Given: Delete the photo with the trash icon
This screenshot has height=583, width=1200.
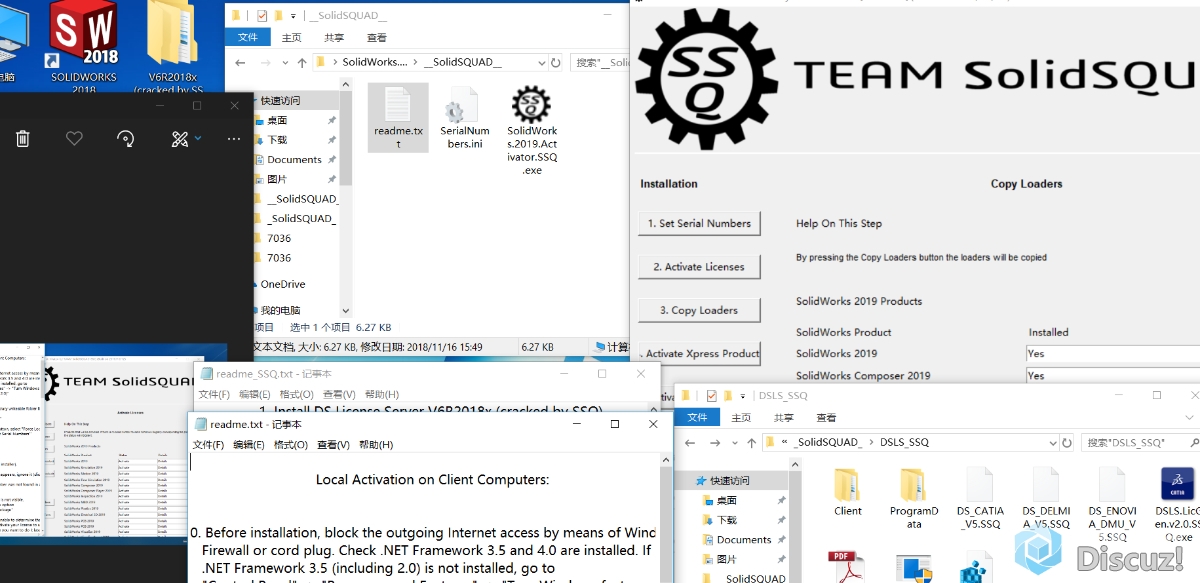Looking at the screenshot, I should [x=23, y=139].
